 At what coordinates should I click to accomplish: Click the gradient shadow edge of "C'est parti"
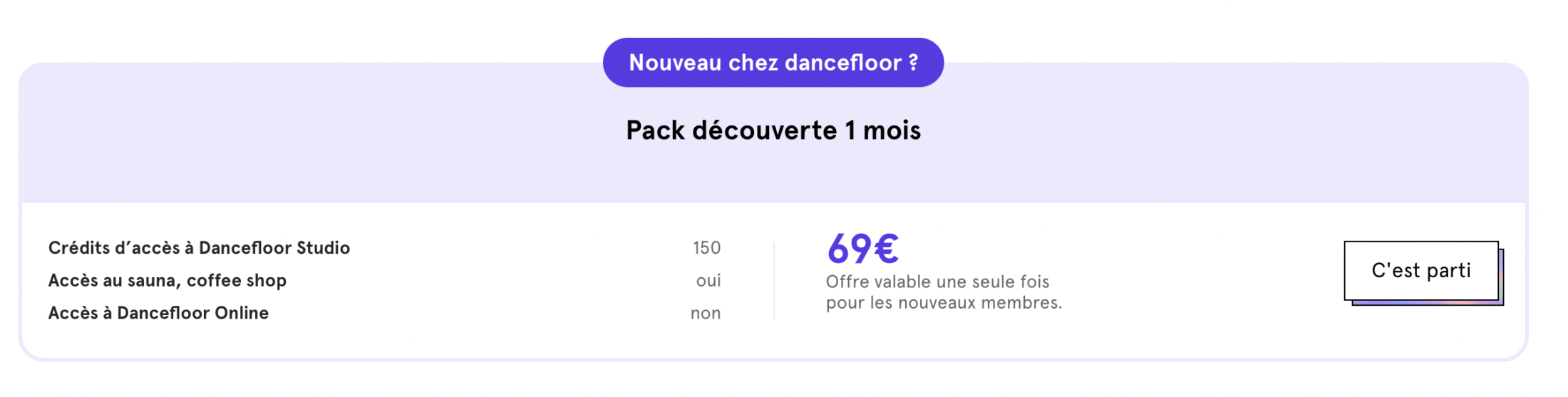1428,303
